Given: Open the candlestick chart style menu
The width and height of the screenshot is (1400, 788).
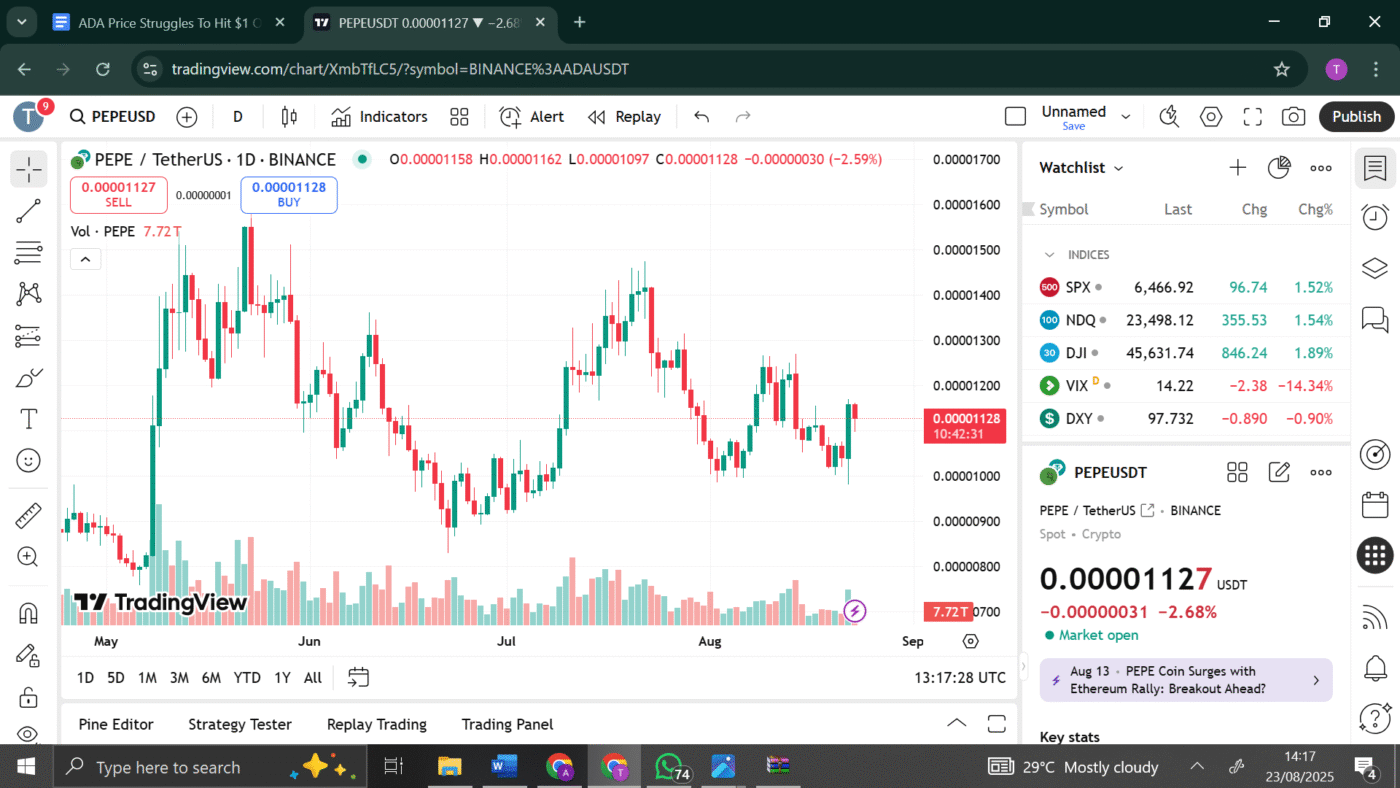Looking at the screenshot, I should coord(289,117).
